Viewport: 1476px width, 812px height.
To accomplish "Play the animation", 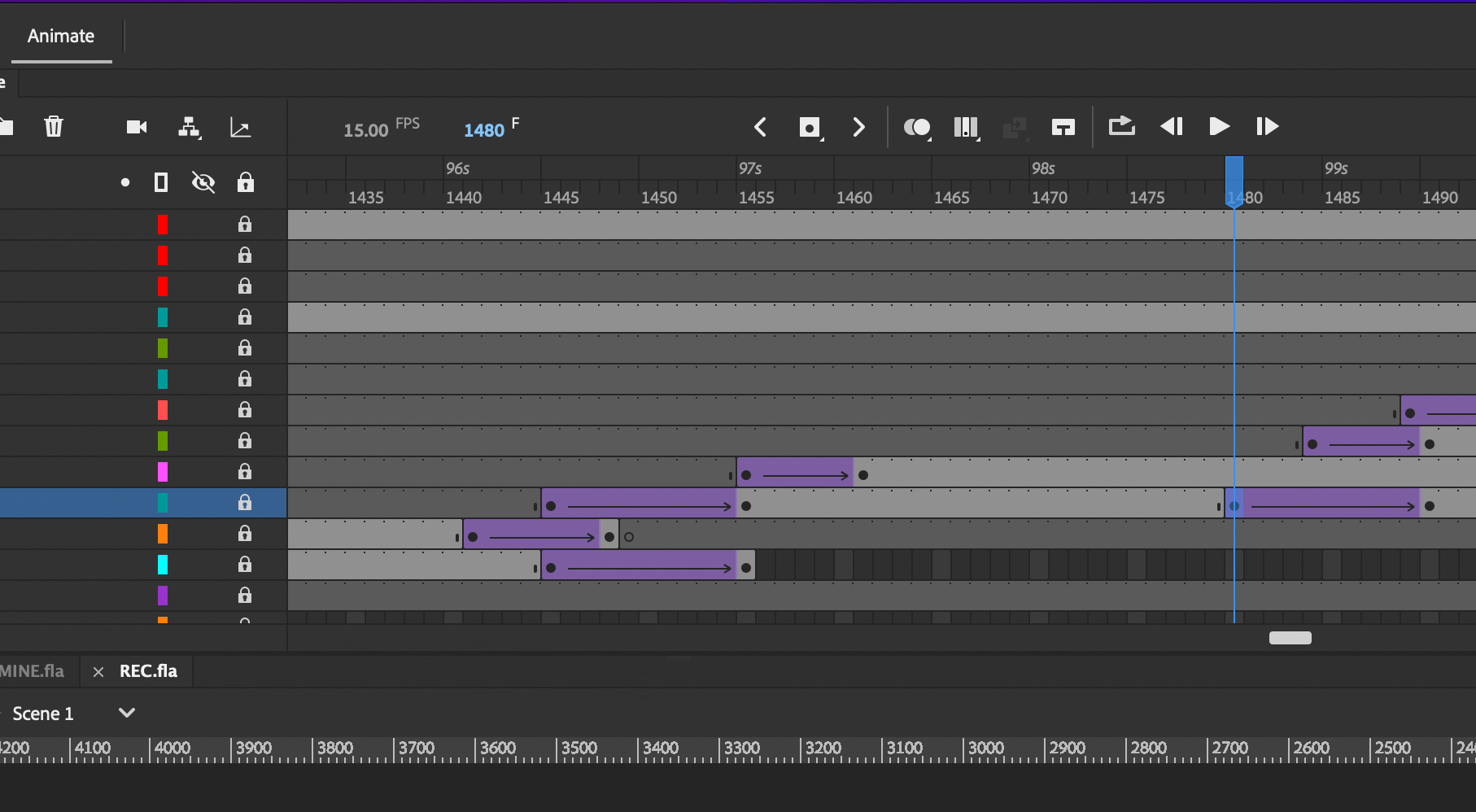I will (x=1219, y=126).
